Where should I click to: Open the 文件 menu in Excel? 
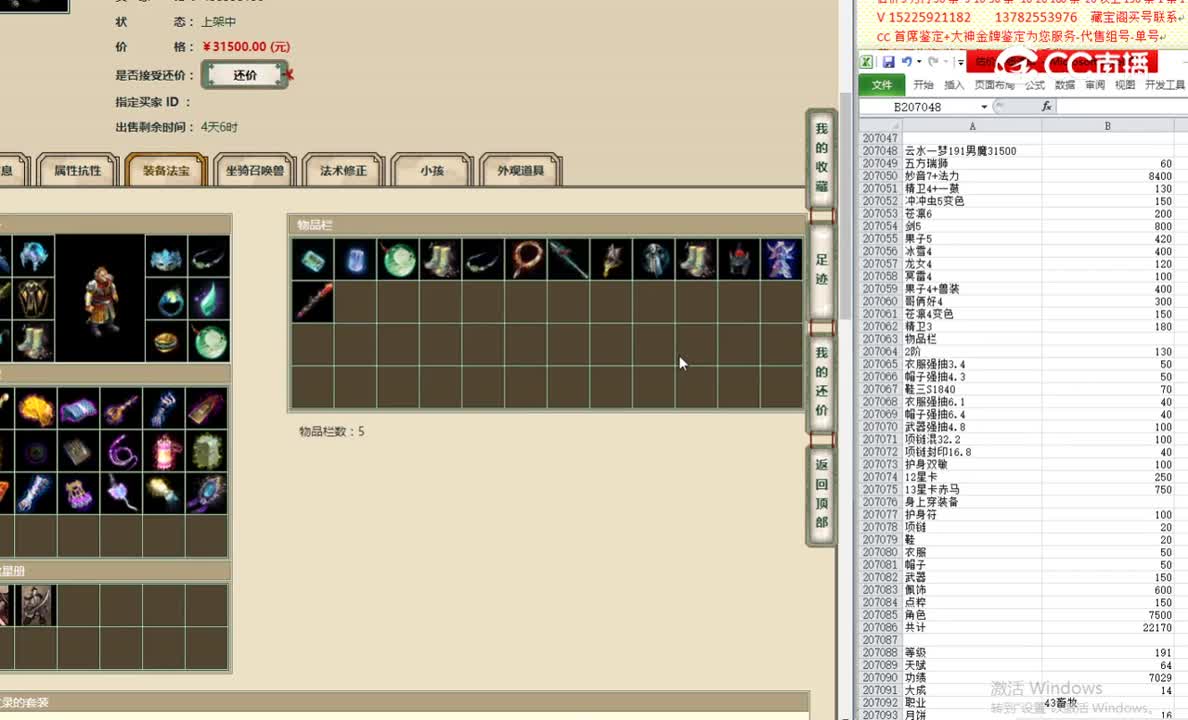(x=881, y=85)
